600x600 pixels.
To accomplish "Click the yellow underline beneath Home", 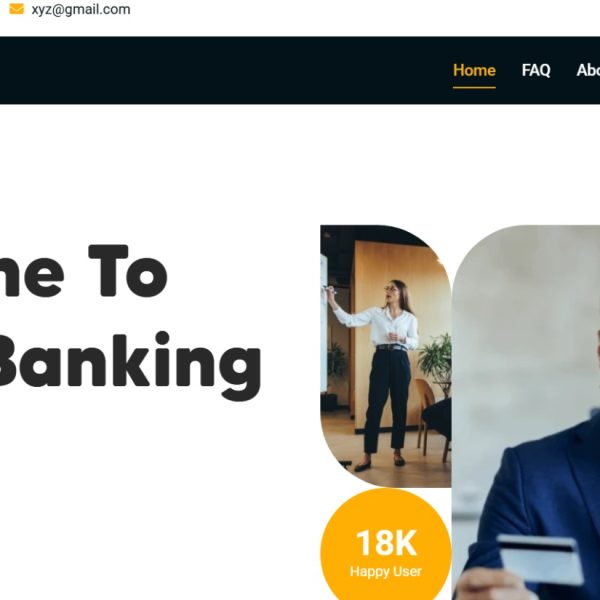I will tap(474, 88).
